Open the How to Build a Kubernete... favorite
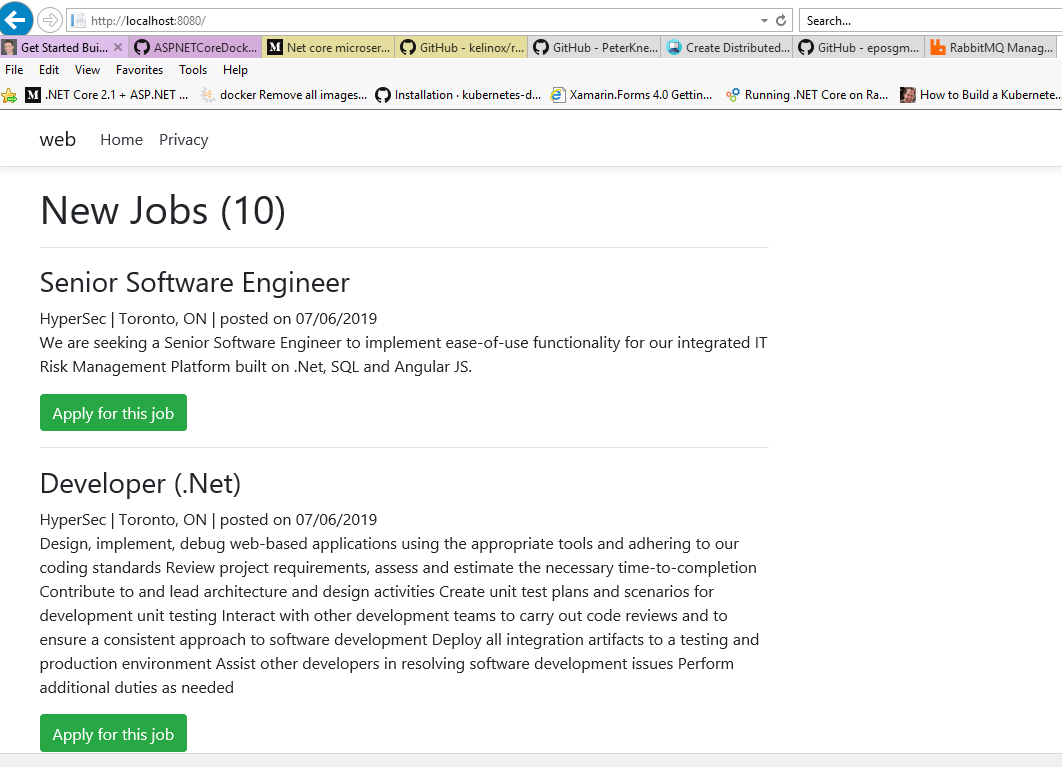 [981, 95]
